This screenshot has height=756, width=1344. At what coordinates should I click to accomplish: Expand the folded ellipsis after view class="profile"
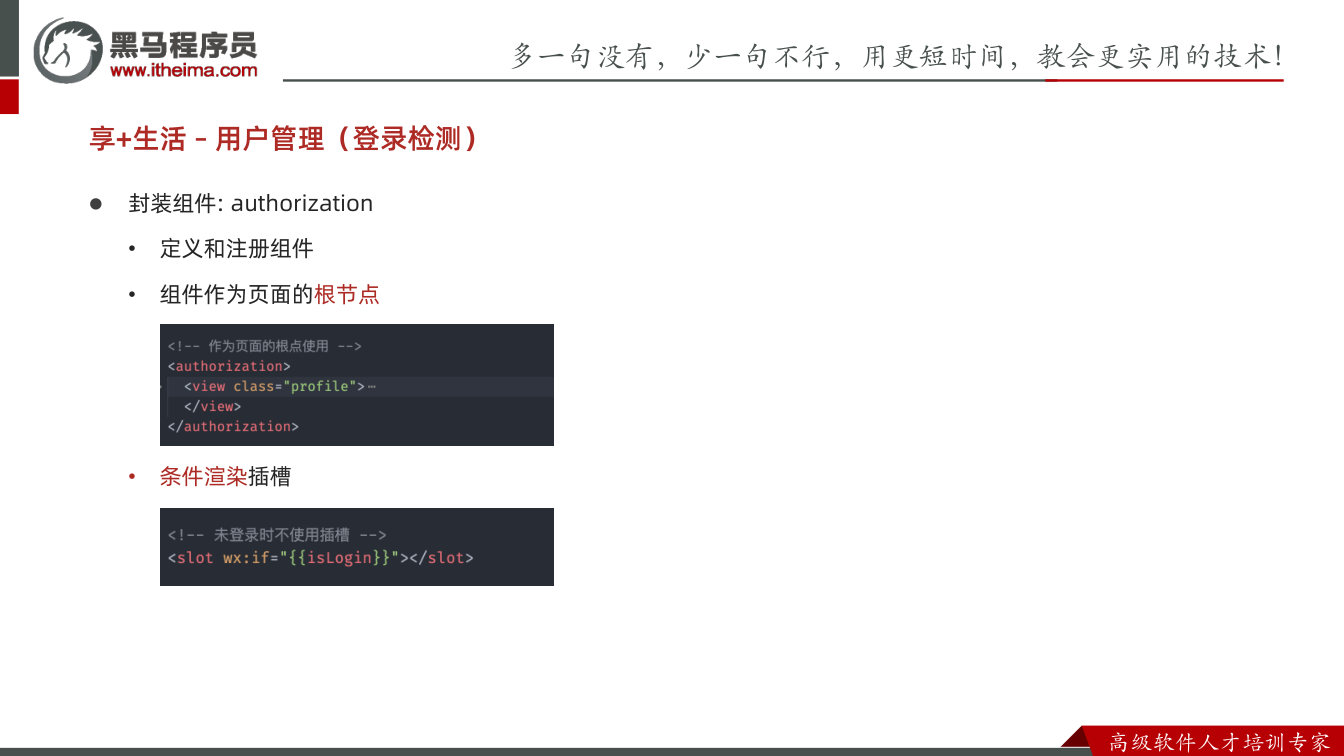pos(371,387)
